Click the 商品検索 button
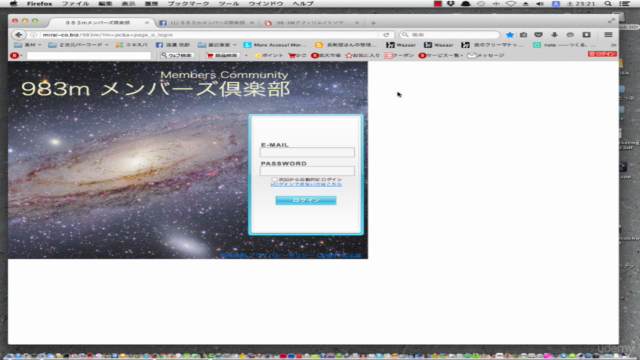This screenshot has height=360, width=640. point(222,55)
